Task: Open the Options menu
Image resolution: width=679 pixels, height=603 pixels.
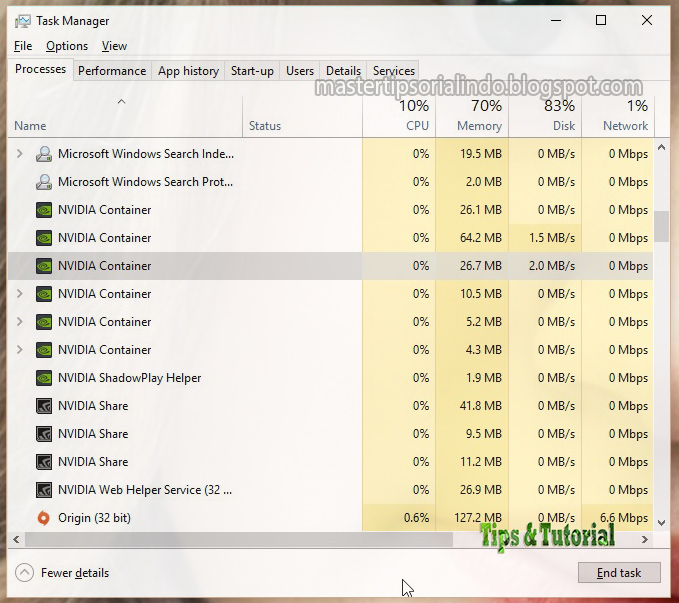Action: tap(67, 46)
